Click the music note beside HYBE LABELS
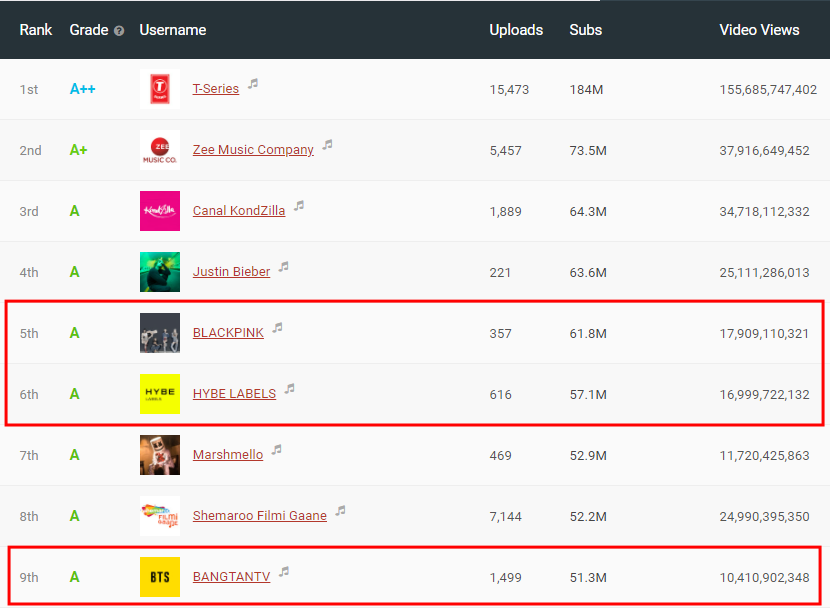This screenshot has width=830, height=608. click(x=290, y=388)
